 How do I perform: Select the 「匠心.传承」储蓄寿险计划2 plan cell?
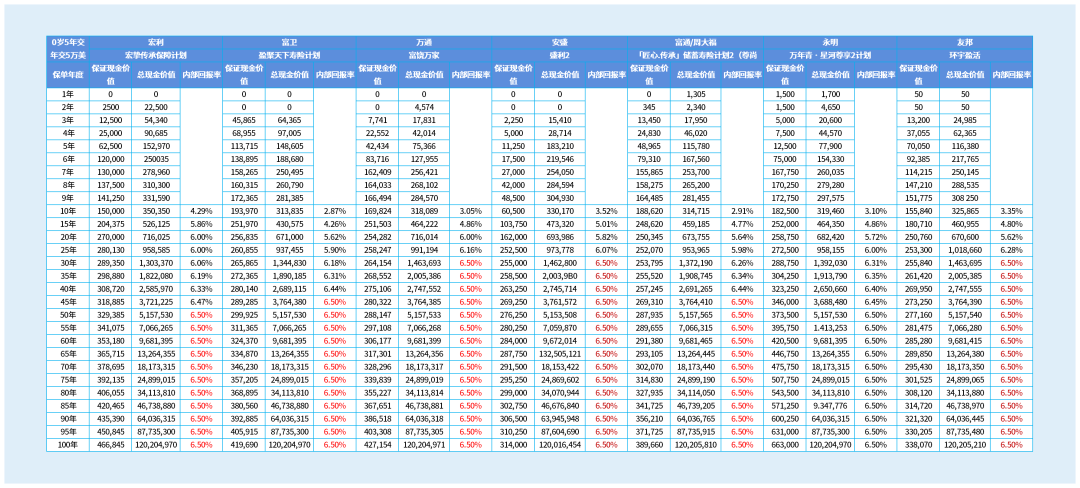pyautogui.click(x=695, y=54)
